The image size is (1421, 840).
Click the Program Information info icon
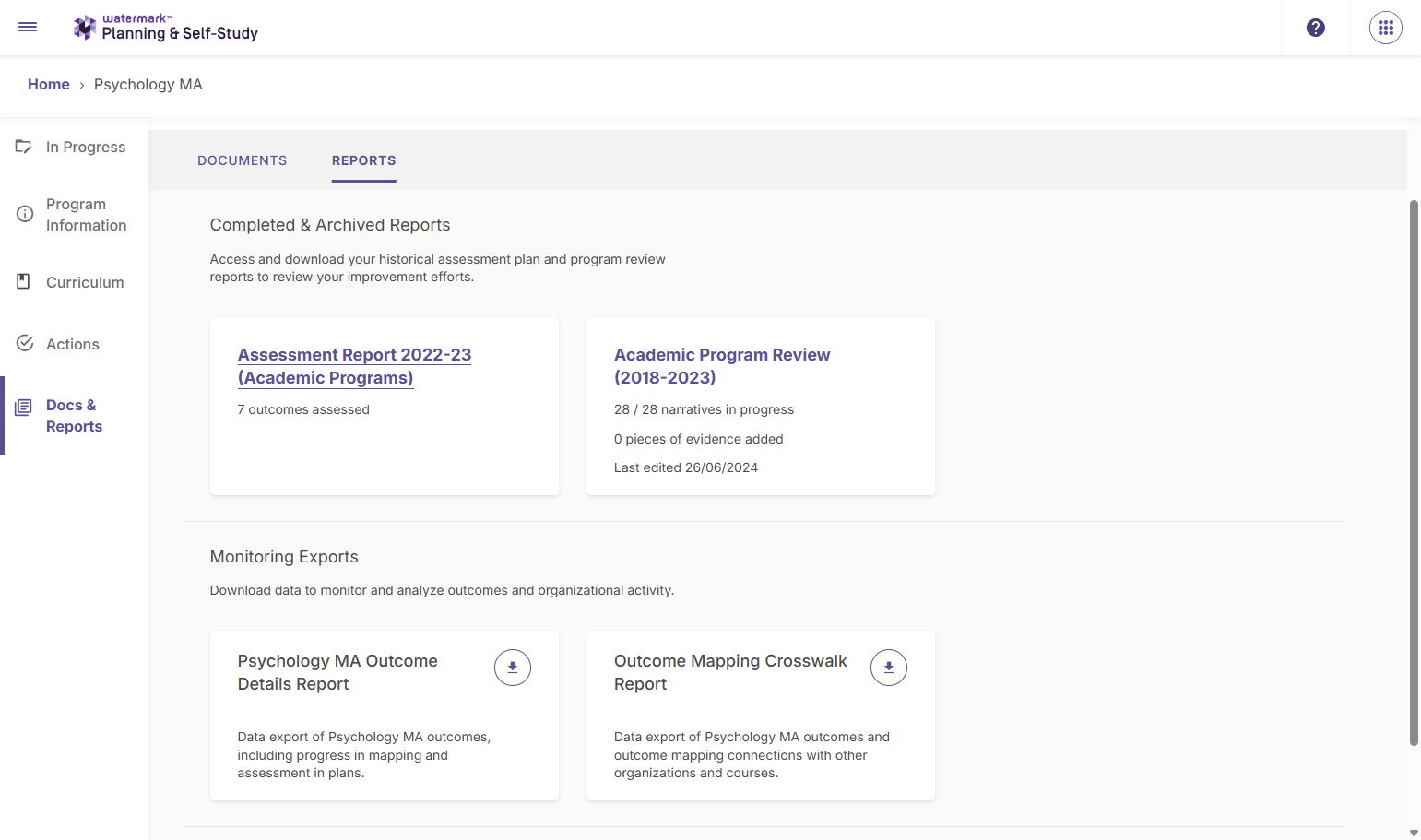pyautogui.click(x=25, y=214)
